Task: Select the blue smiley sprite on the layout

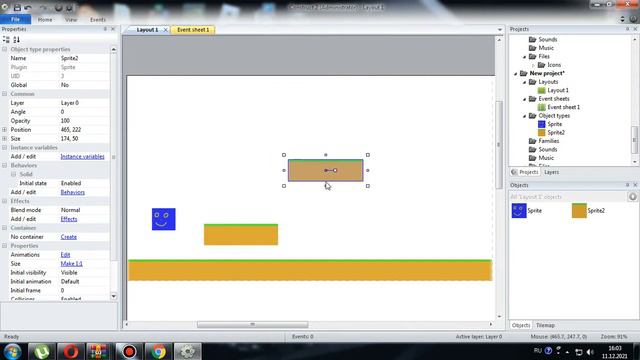Action: coord(164,219)
